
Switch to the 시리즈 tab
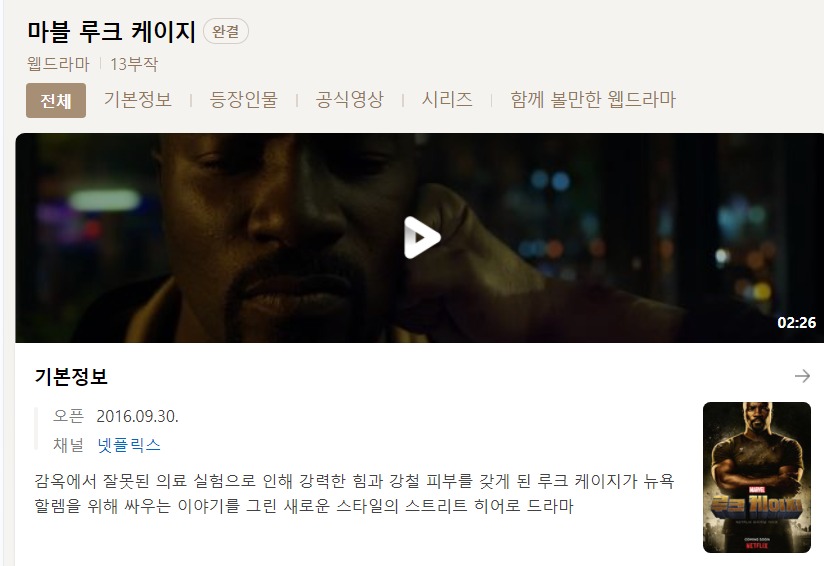[x=447, y=99]
